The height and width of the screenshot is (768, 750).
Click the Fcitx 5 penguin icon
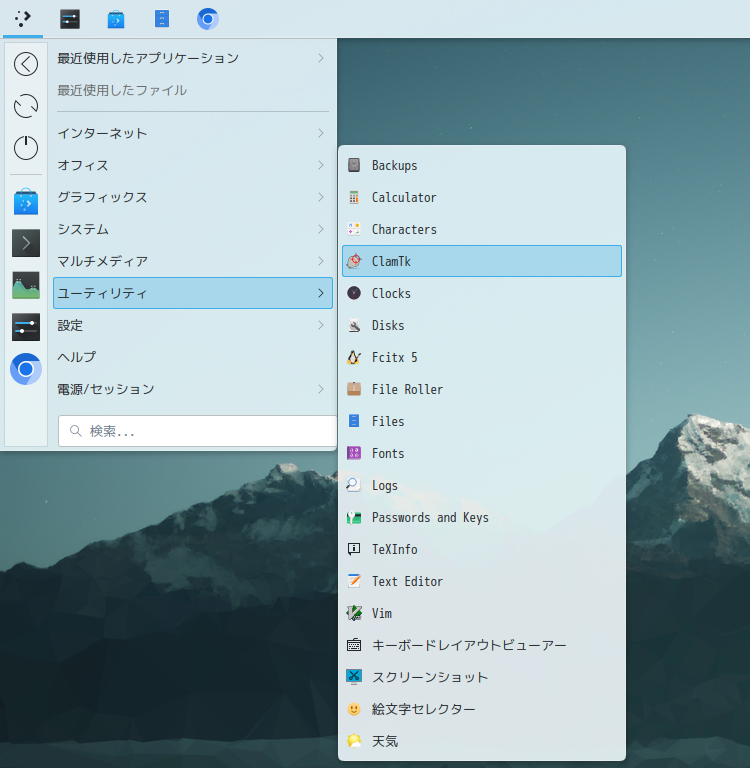click(x=354, y=357)
